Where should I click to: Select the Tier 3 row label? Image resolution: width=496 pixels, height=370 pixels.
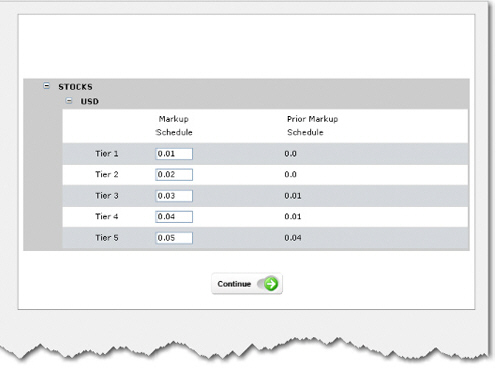click(x=107, y=196)
